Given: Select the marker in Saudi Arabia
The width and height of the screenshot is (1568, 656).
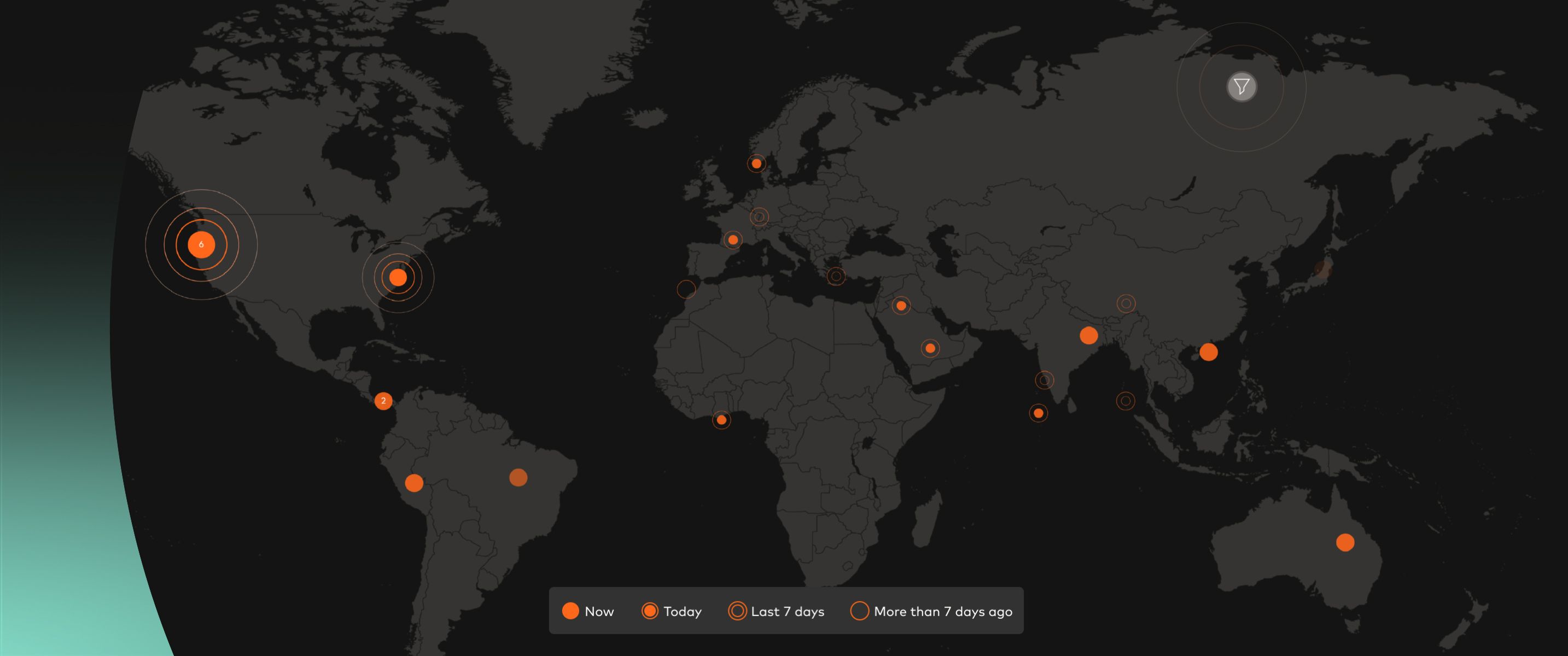Looking at the screenshot, I should point(930,348).
